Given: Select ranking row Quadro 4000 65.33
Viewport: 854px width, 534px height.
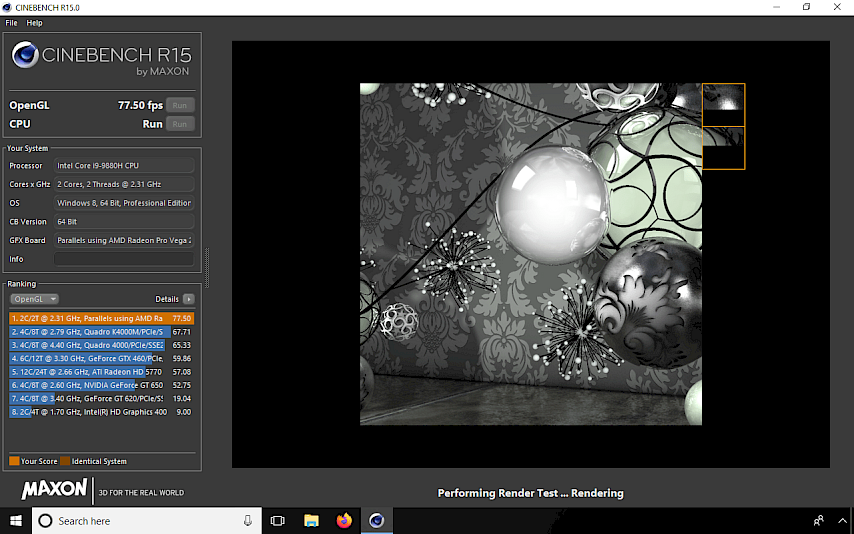Looking at the screenshot, I should click(x=101, y=345).
